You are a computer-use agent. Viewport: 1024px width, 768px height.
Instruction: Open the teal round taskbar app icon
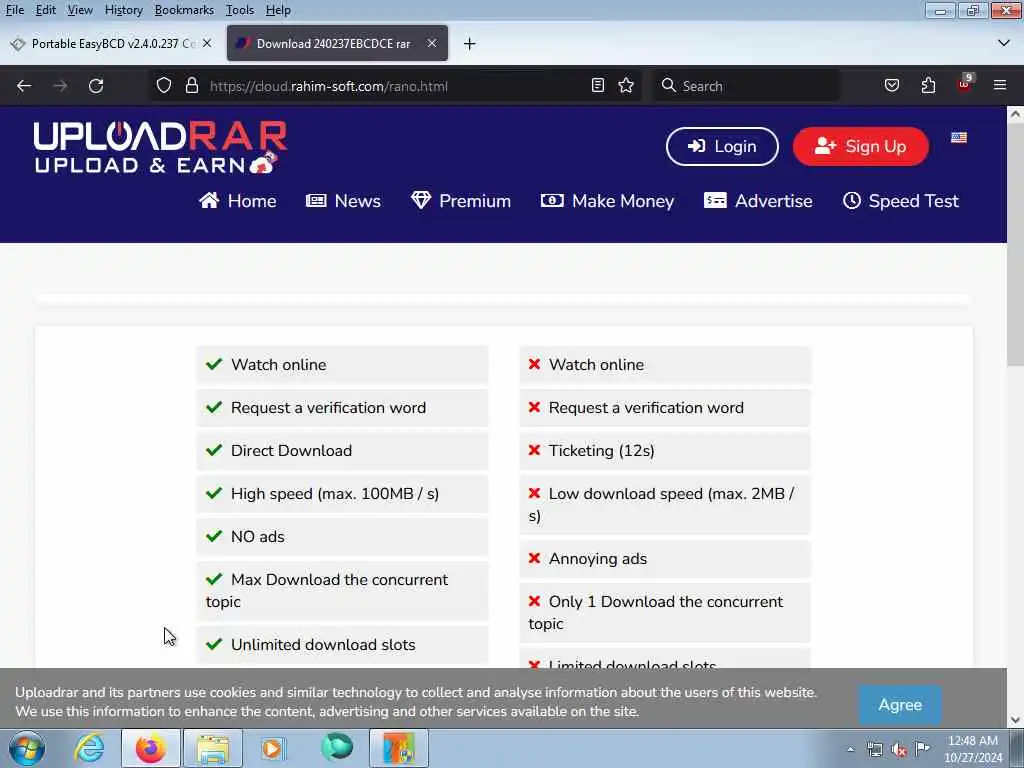336,747
